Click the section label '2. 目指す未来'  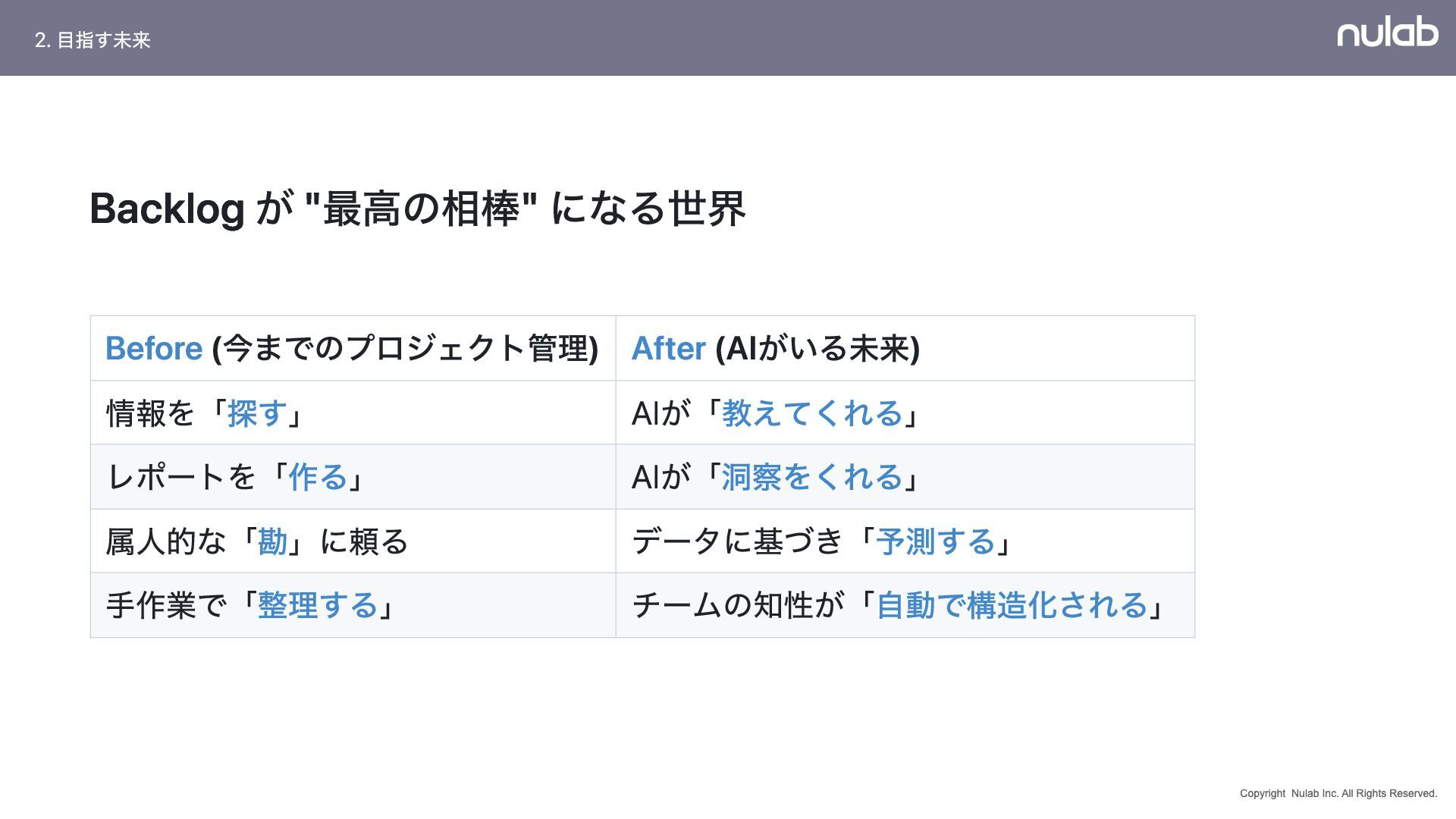click(x=93, y=40)
